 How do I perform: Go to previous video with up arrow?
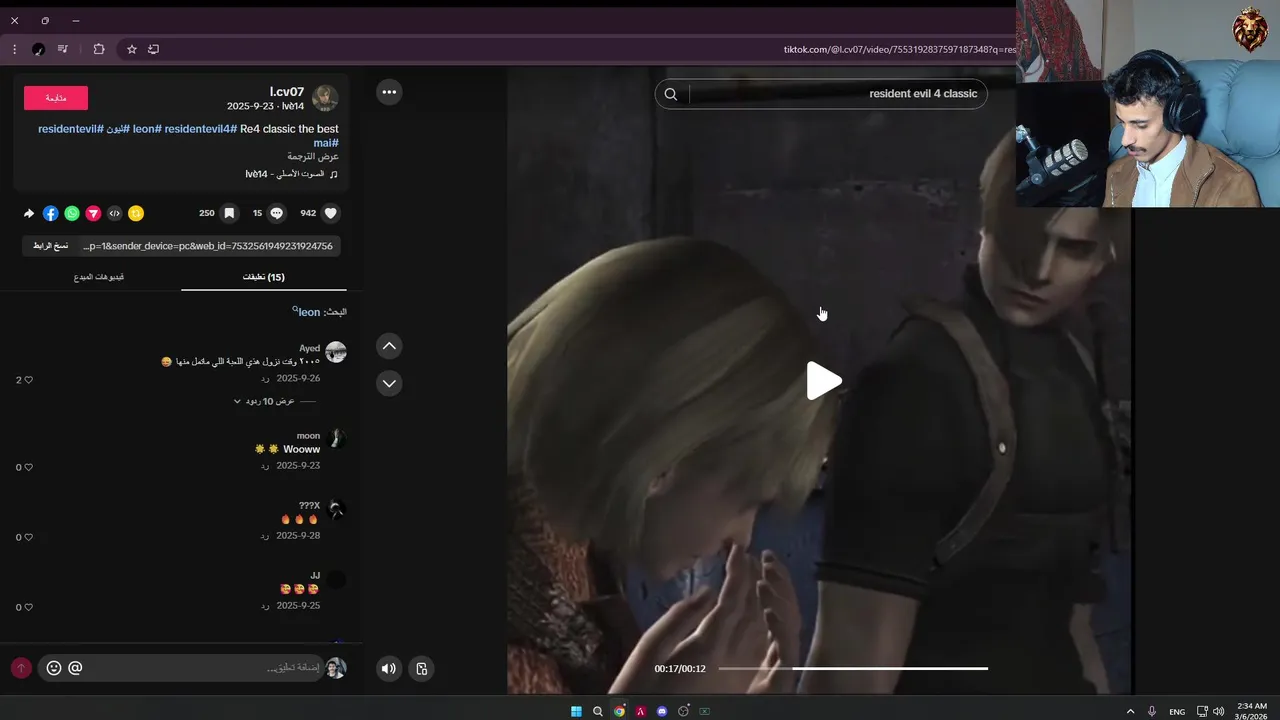click(389, 346)
